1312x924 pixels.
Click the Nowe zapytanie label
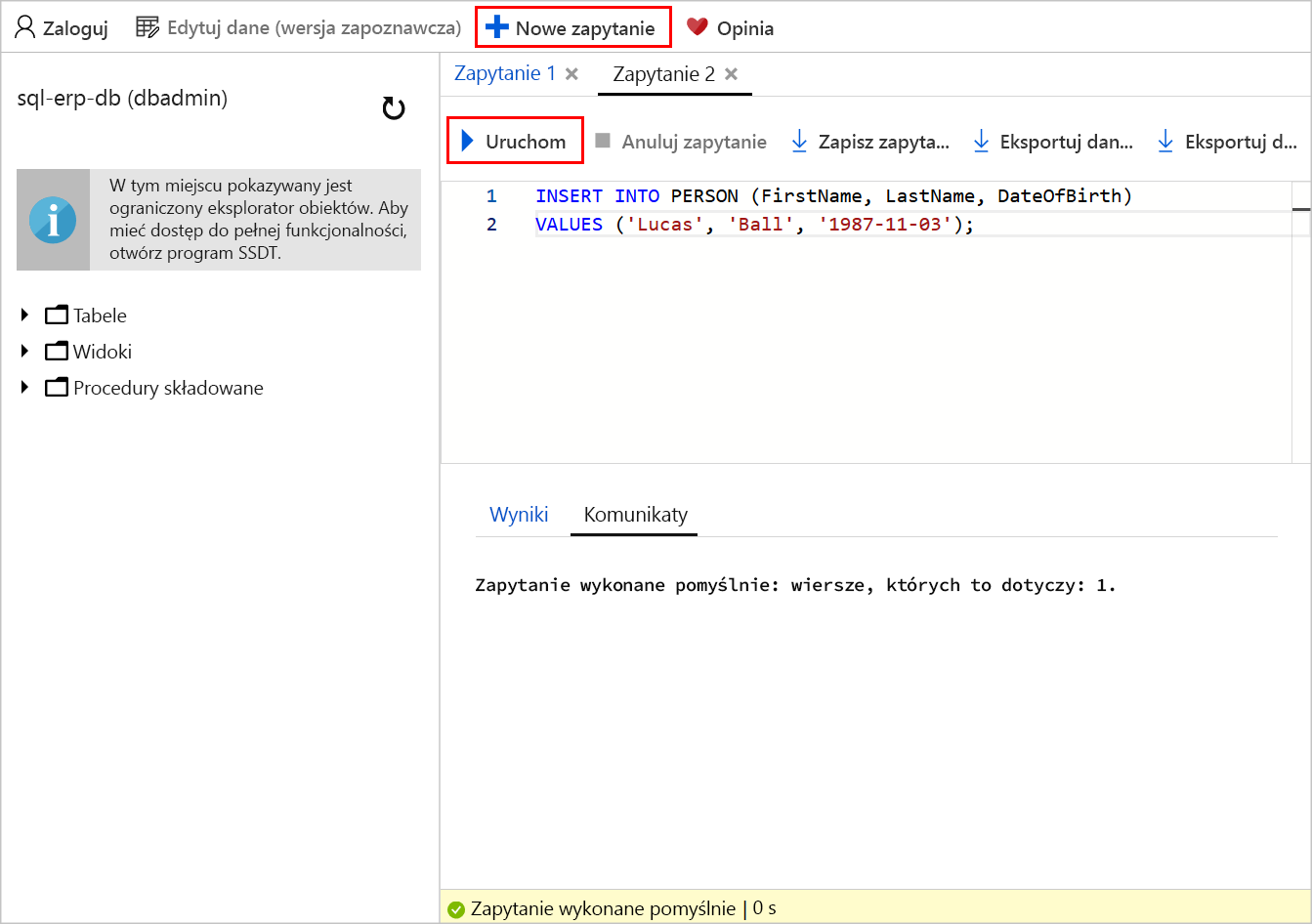coord(585,28)
